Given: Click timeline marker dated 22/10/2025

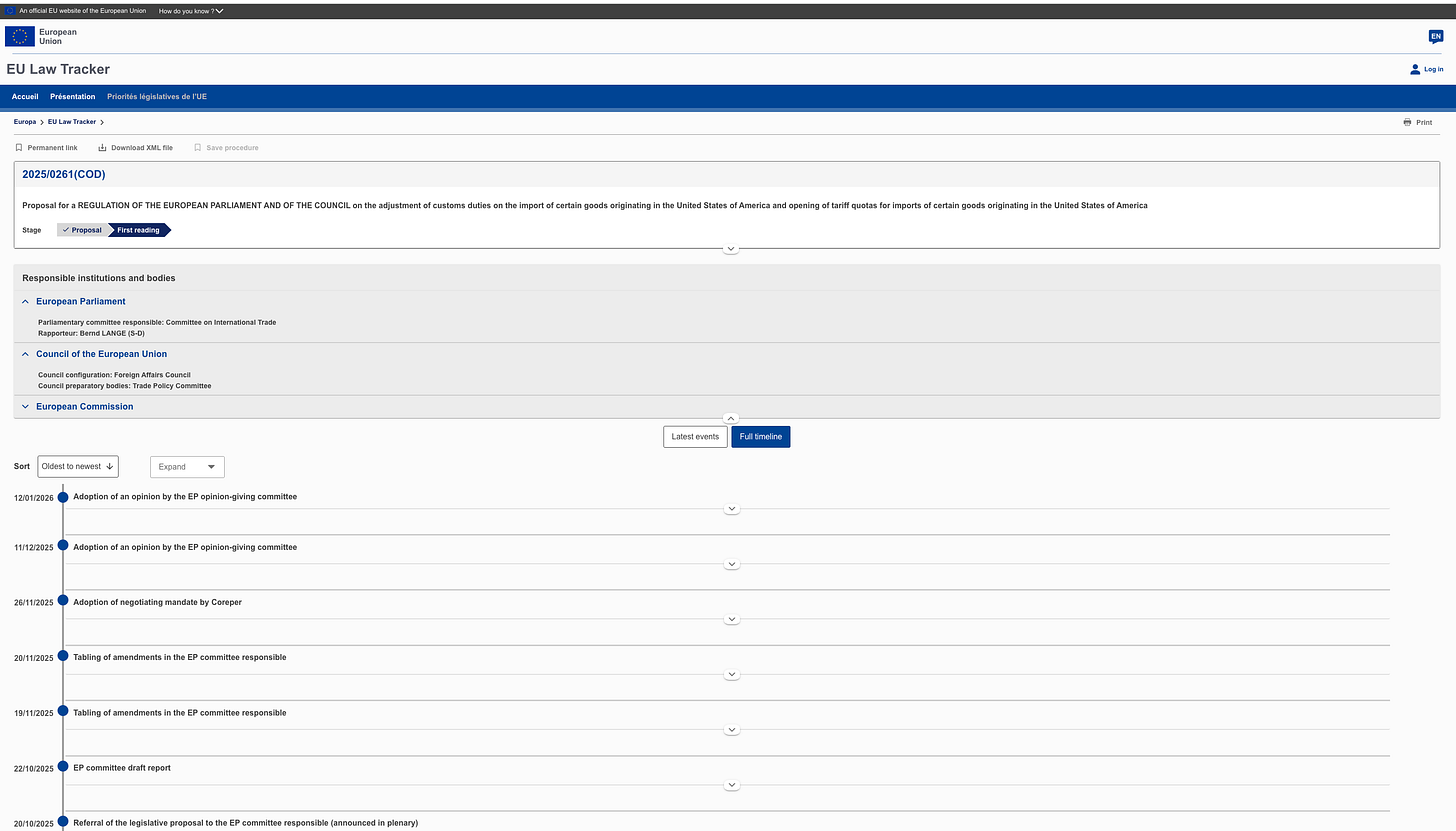Looking at the screenshot, I should pyautogui.click(x=63, y=766).
